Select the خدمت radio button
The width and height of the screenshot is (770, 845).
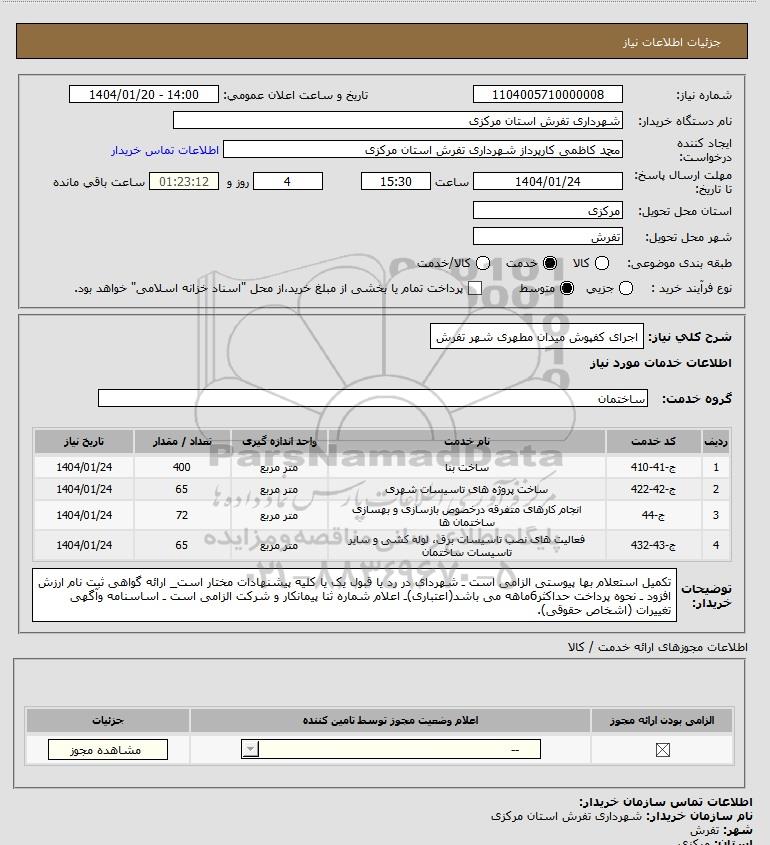pos(550,263)
